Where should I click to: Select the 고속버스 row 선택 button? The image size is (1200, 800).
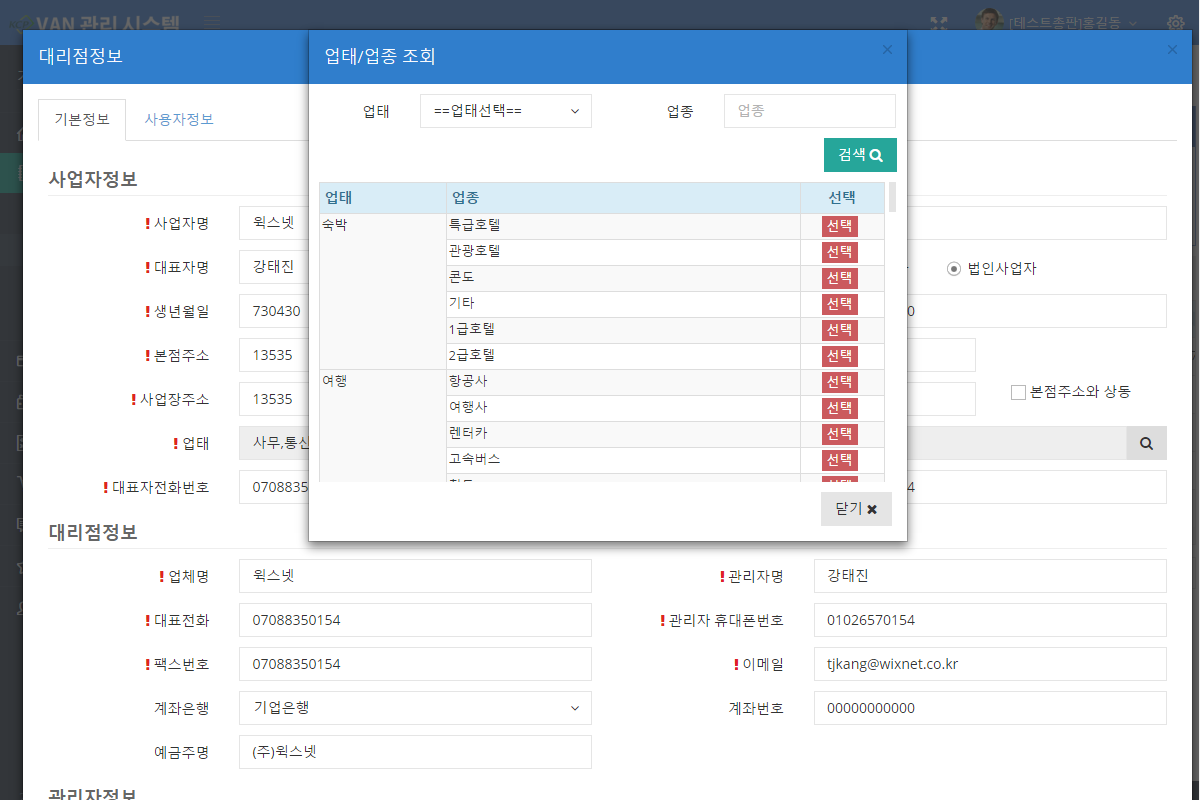coord(840,460)
